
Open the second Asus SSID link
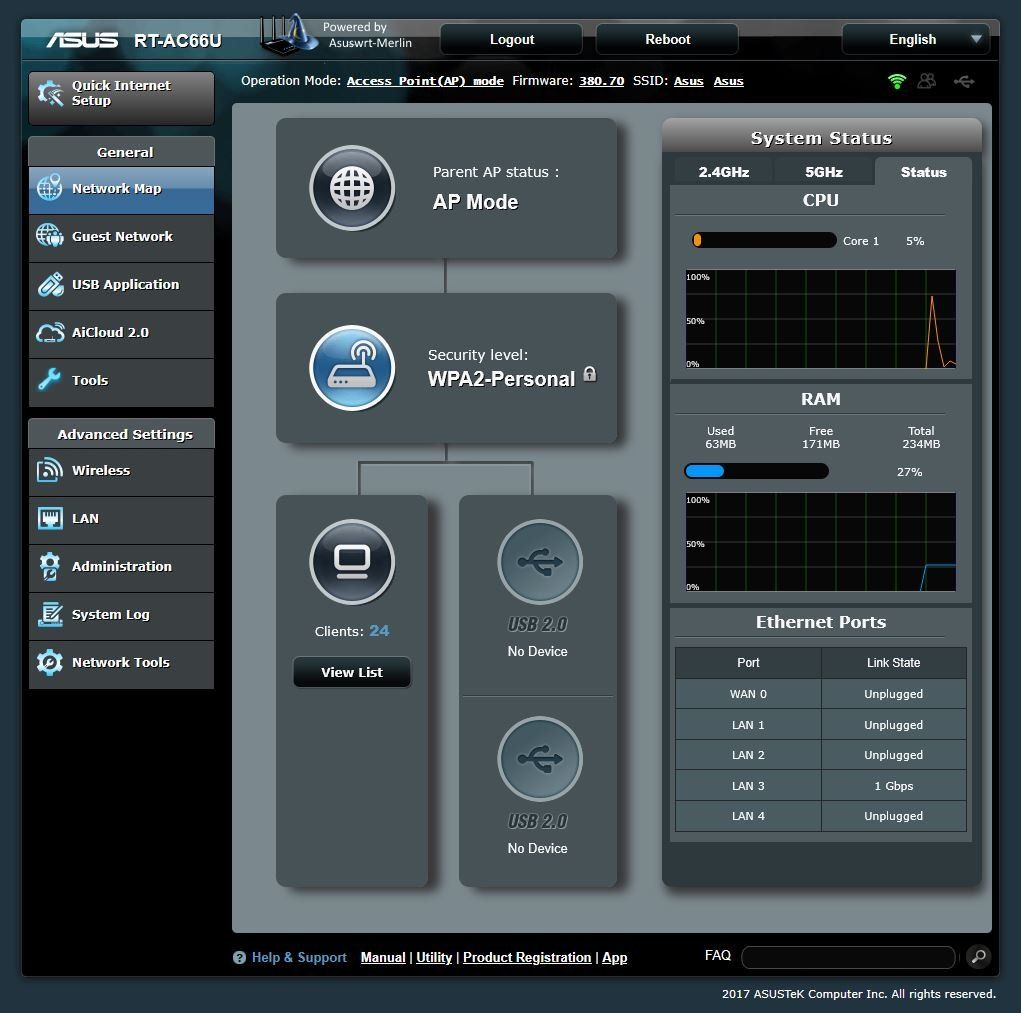coord(728,81)
